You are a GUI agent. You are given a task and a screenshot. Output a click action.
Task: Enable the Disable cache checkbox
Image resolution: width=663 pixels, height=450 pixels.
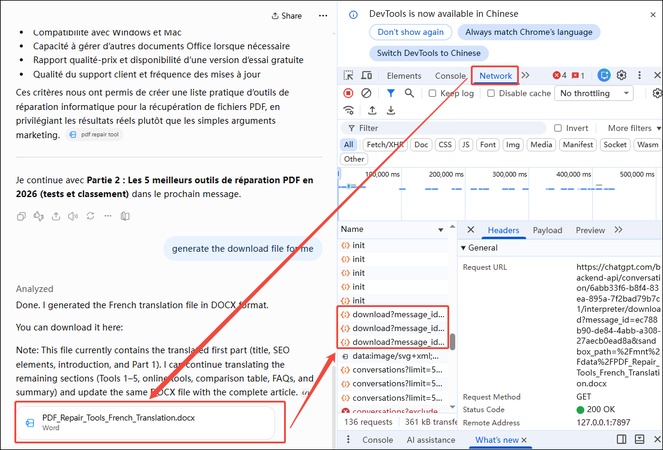tap(491, 93)
